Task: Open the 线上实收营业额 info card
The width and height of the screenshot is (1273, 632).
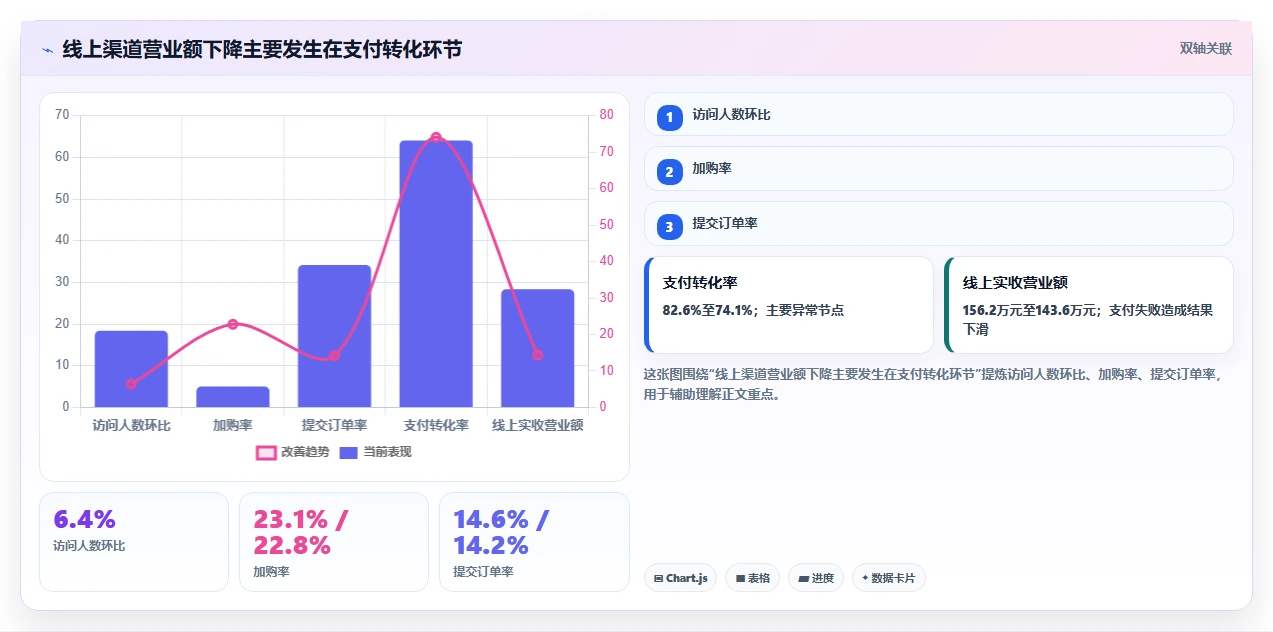Action: 1089,305
